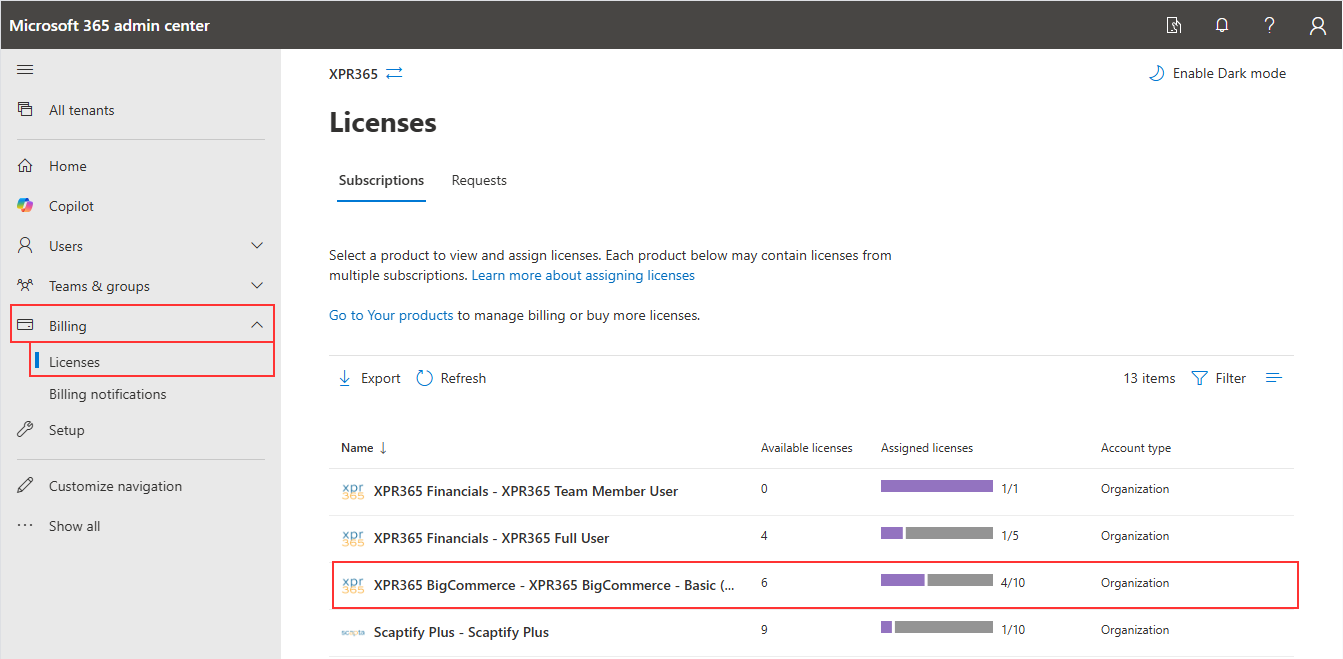Refresh the subscriptions list

coord(451,377)
